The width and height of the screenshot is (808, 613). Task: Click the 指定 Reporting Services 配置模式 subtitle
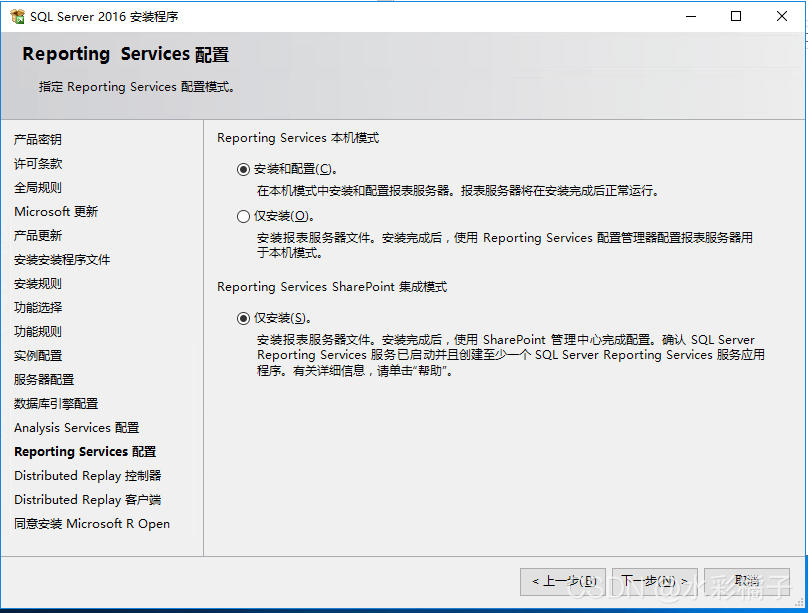137,87
